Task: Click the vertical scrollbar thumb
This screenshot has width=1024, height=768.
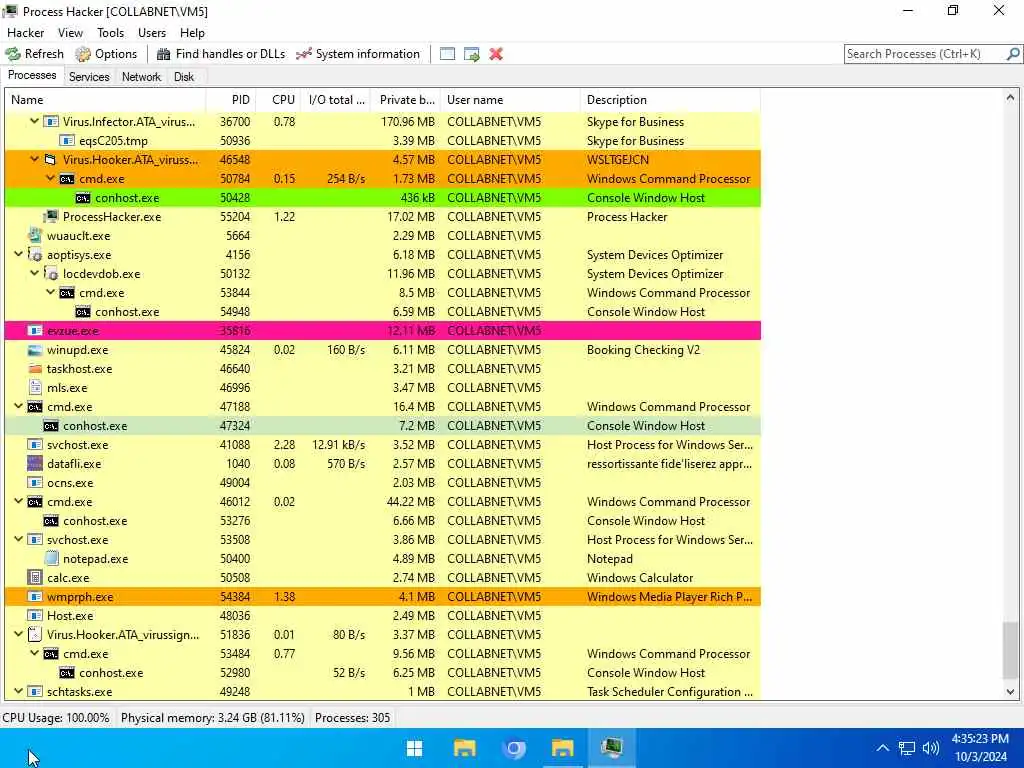Action: click(1010, 650)
